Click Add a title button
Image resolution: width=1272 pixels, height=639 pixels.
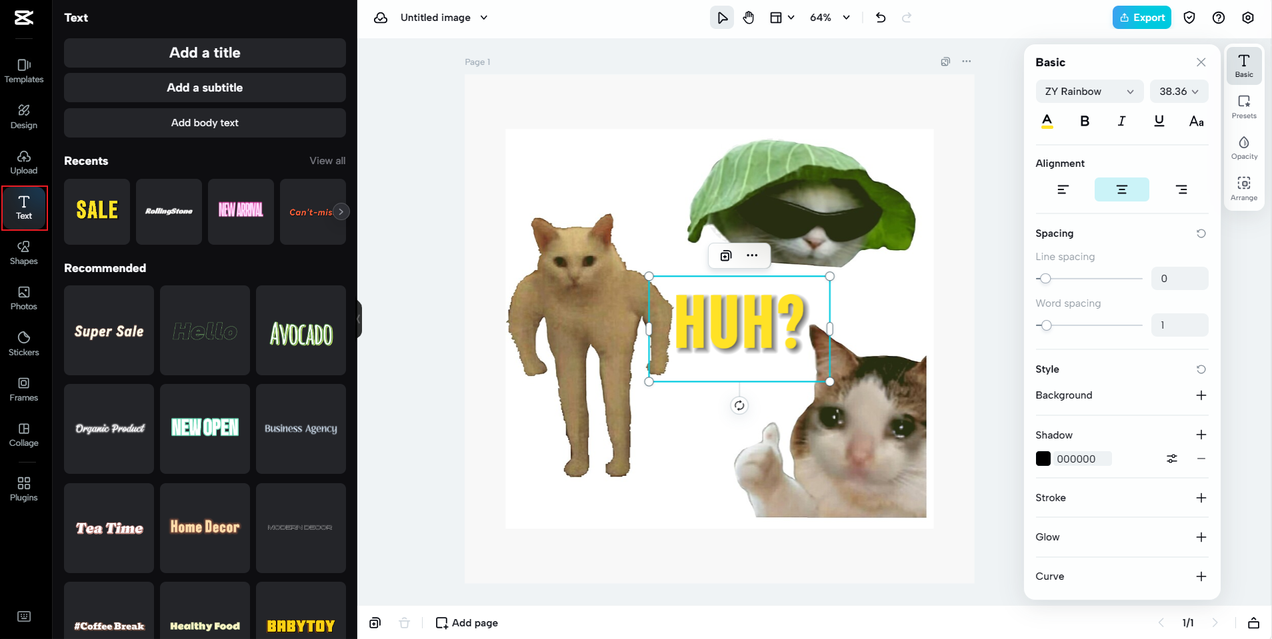tap(205, 53)
